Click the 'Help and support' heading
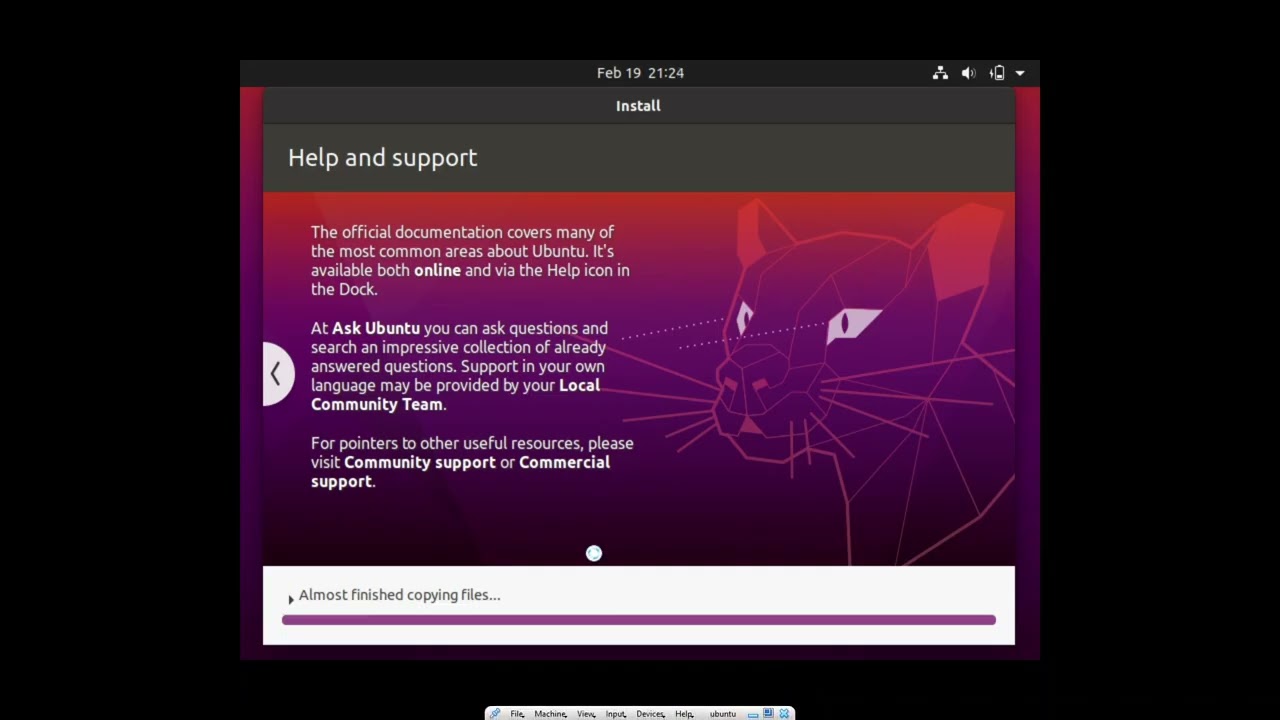 (x=382, y=158)
